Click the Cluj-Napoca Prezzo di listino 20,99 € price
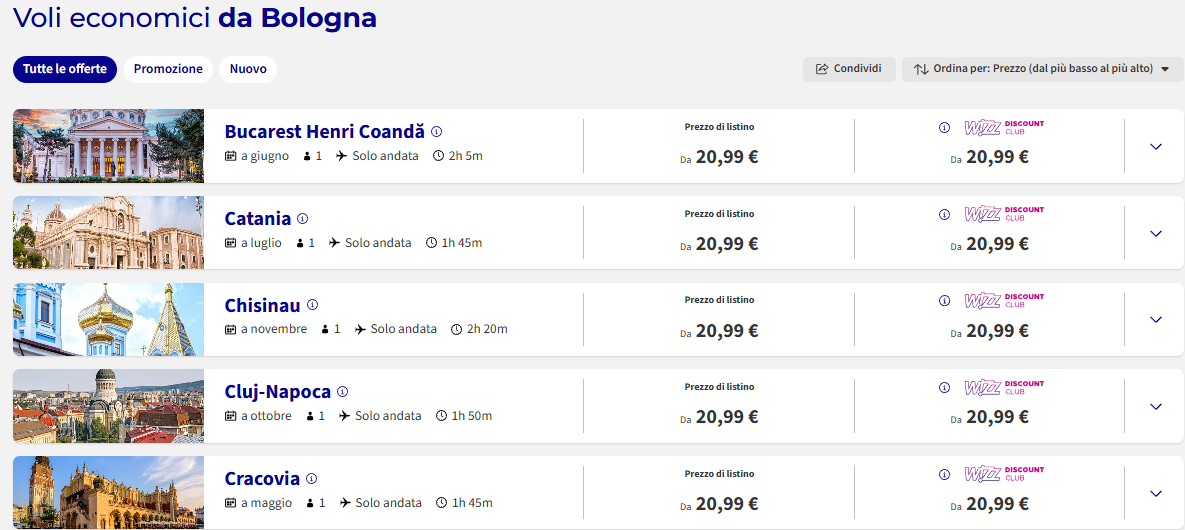The height and width of the screenshot is (530, 1185). pyautogui.click(x=719, y=417)
